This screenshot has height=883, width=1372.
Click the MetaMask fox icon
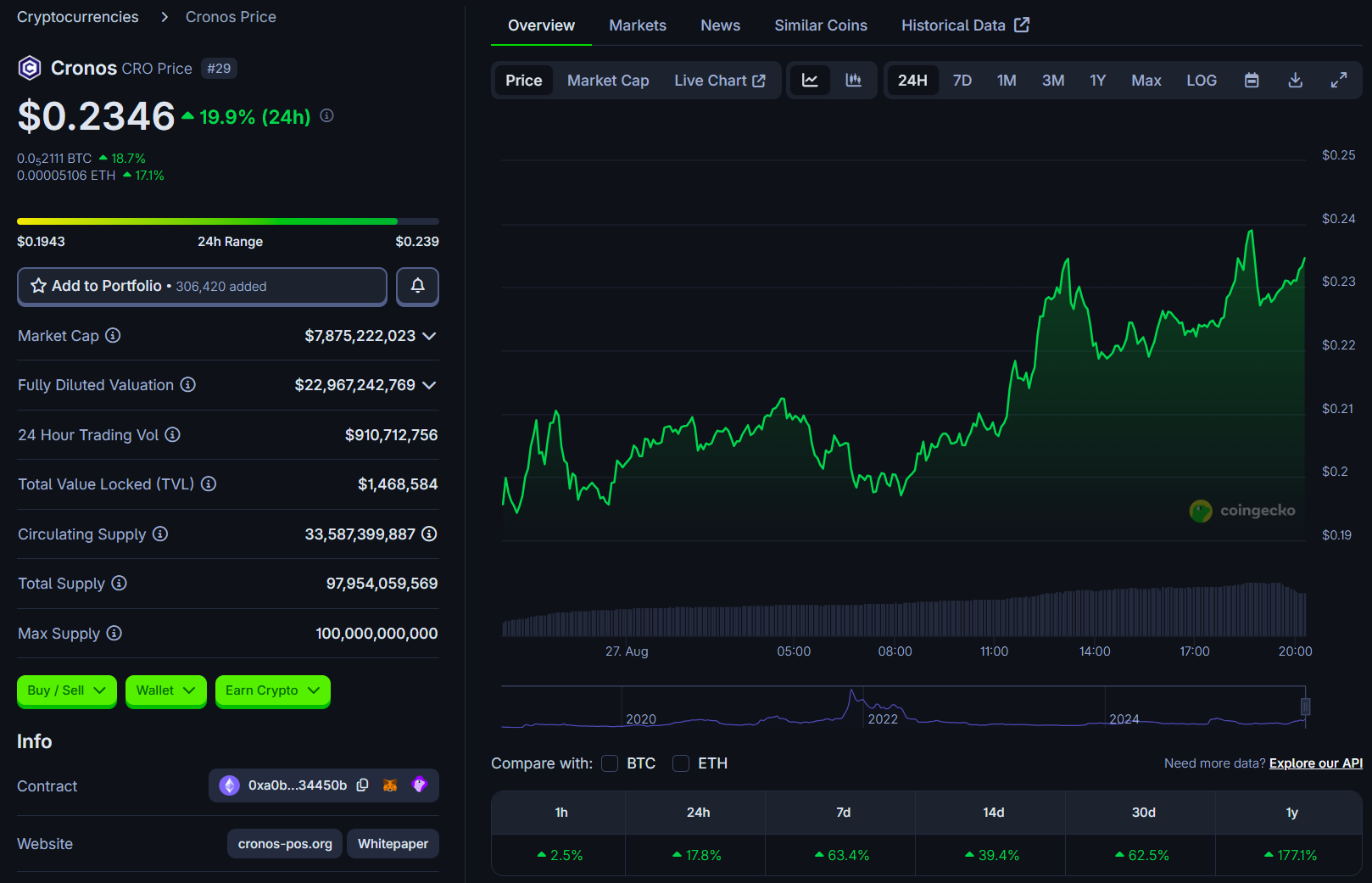pyautogui.click(x=390, y=785)
